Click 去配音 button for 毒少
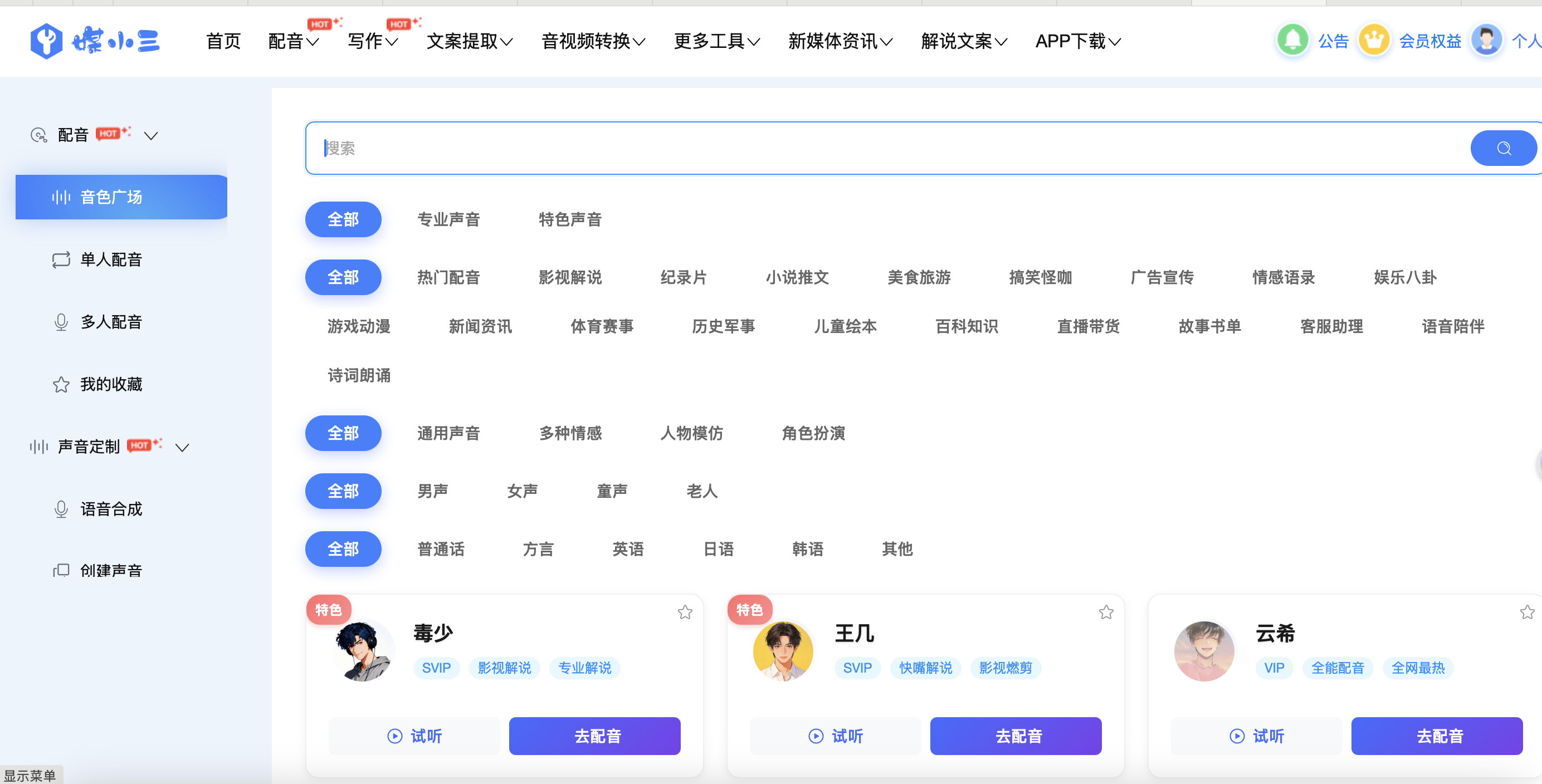 pos(594,736)
